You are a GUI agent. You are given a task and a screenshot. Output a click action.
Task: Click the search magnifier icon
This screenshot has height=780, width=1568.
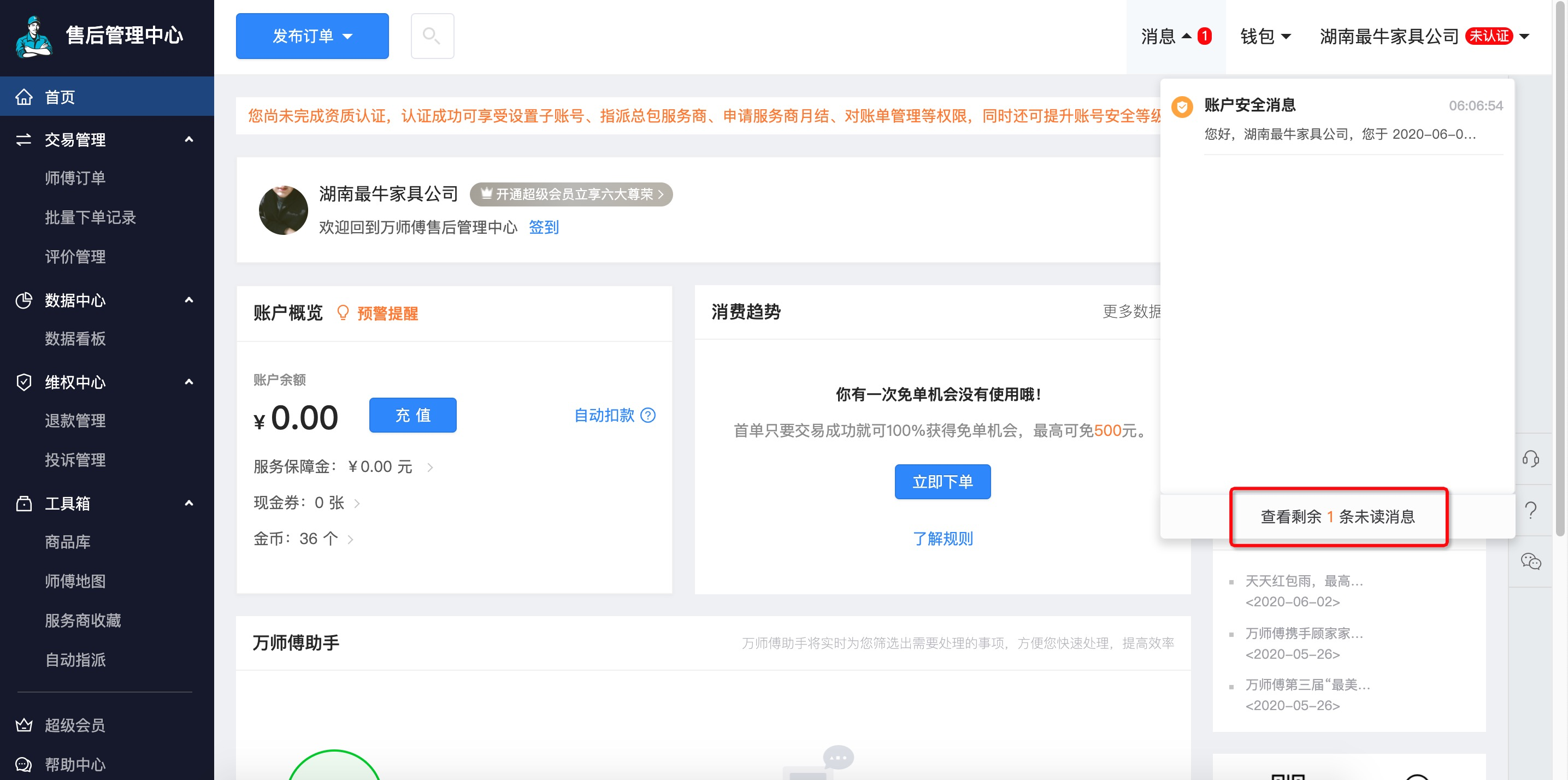pos(432,36)
